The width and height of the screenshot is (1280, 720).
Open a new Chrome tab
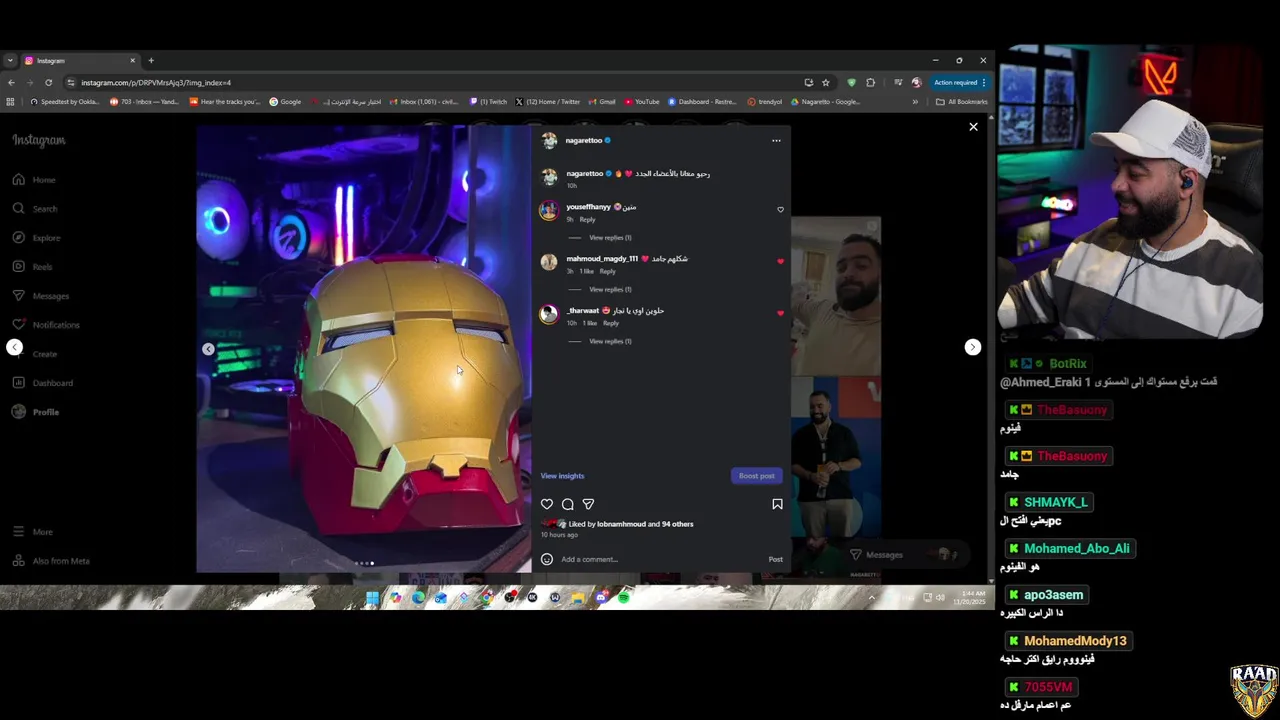tap(151, 61)
